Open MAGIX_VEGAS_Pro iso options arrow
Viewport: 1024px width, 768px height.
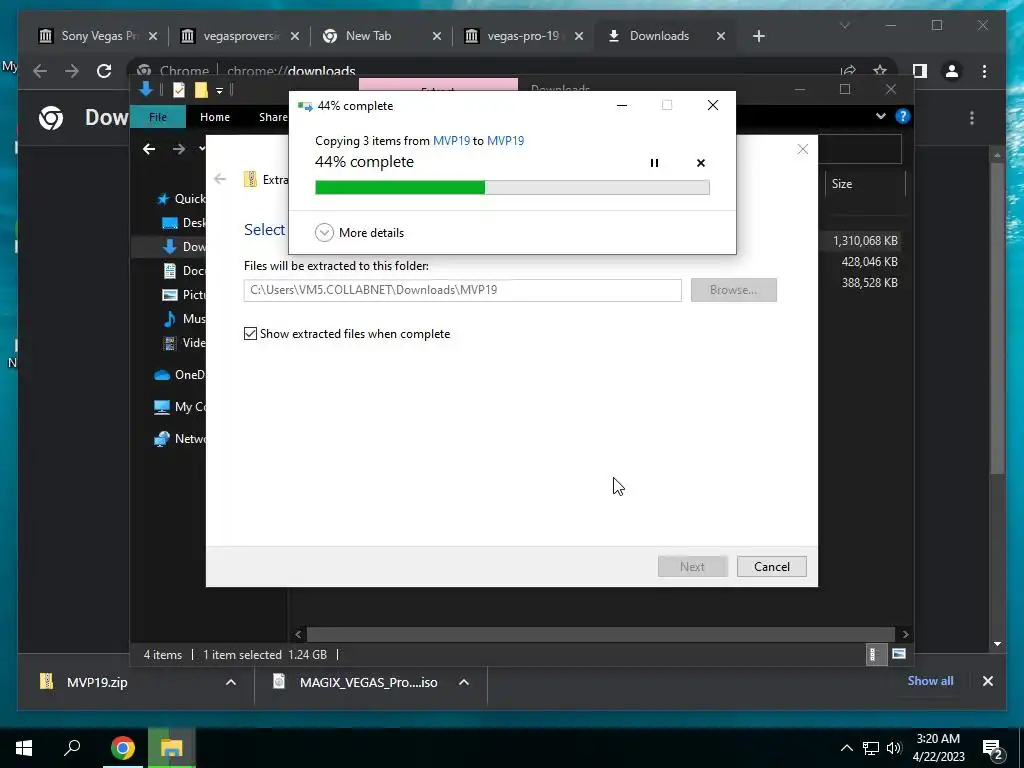464,682
